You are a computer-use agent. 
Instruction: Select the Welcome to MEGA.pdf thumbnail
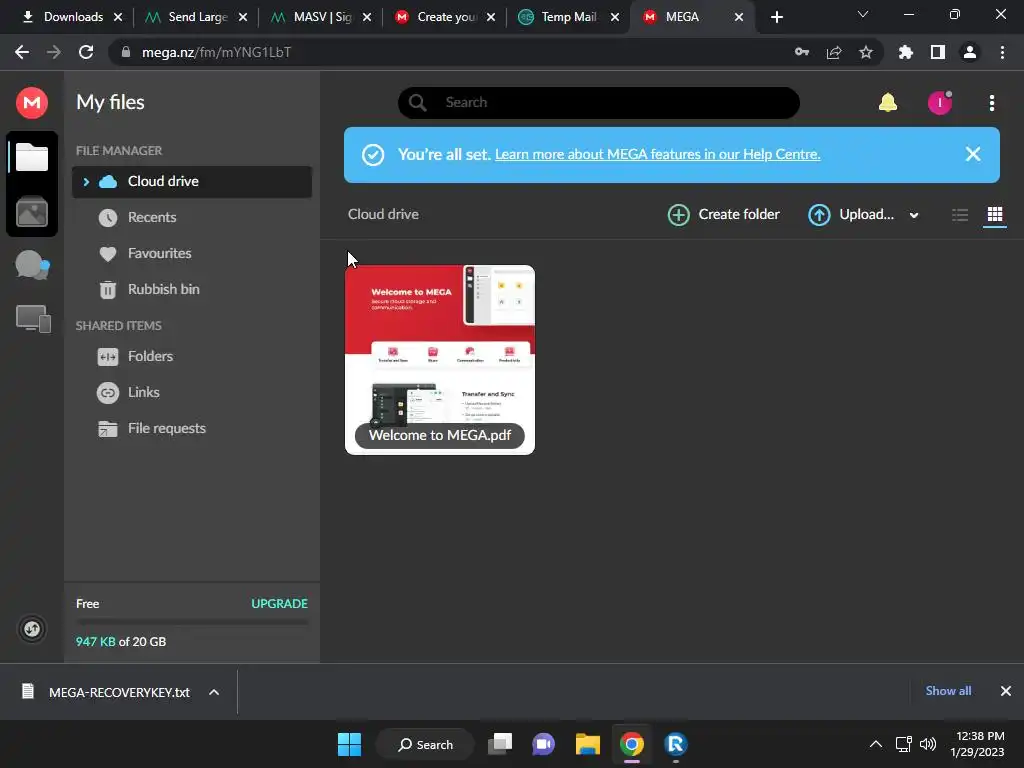click(x=440, y=360)
